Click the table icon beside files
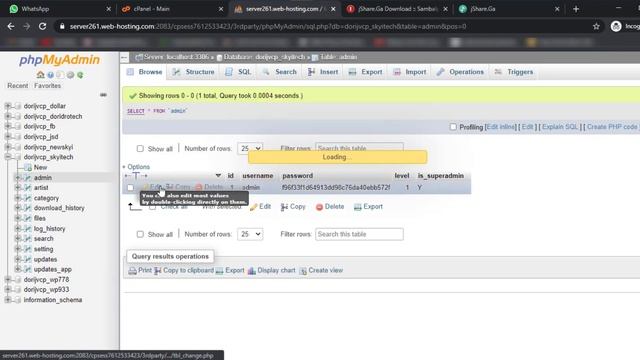The image size is (640, 360). 28,218
